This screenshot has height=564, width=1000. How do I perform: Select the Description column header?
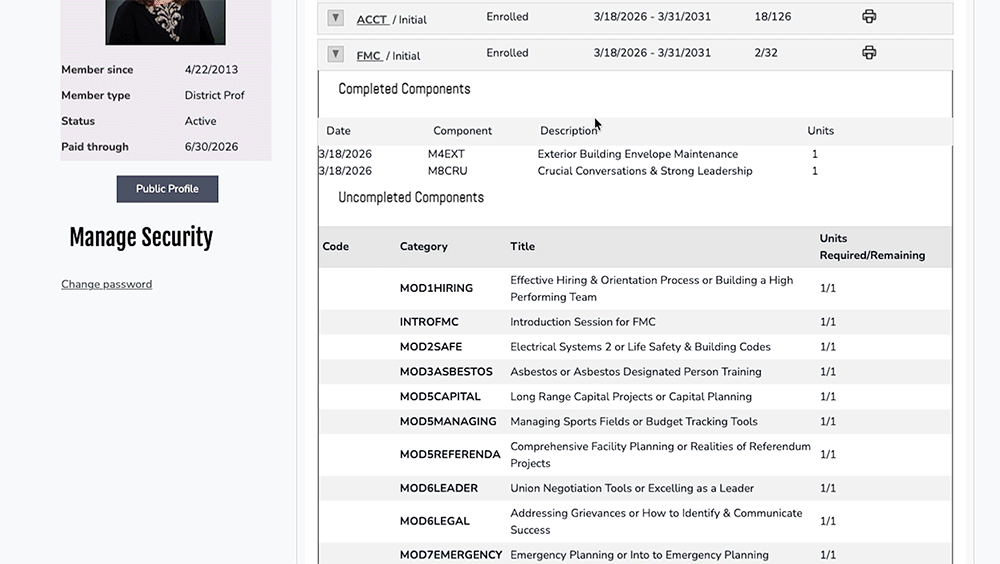569,131
